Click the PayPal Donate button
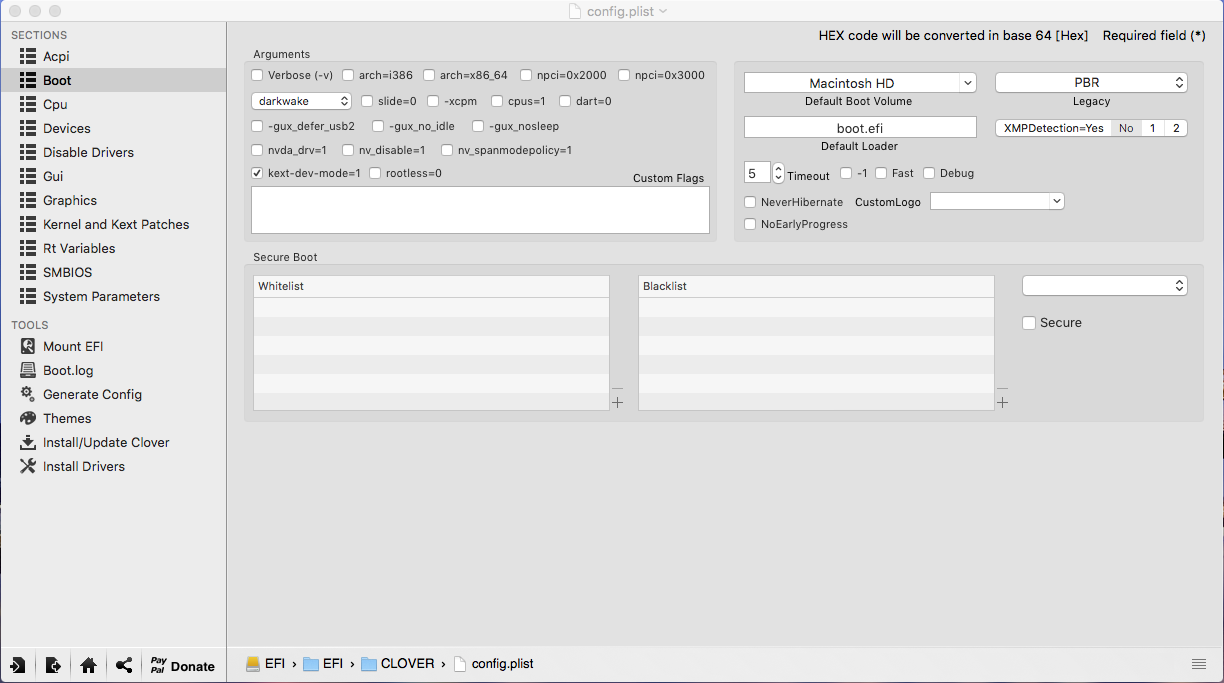1224x683 pixels. point(182,666)
